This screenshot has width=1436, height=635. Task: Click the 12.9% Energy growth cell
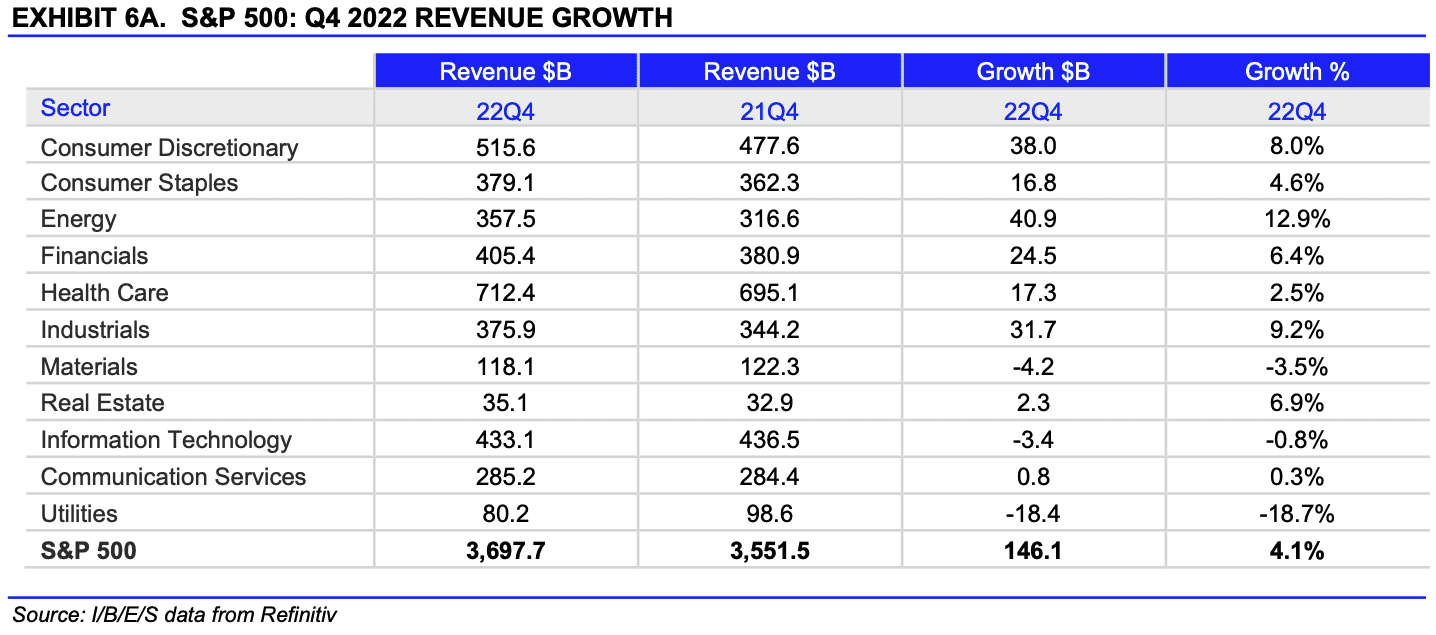point(1297,219)
